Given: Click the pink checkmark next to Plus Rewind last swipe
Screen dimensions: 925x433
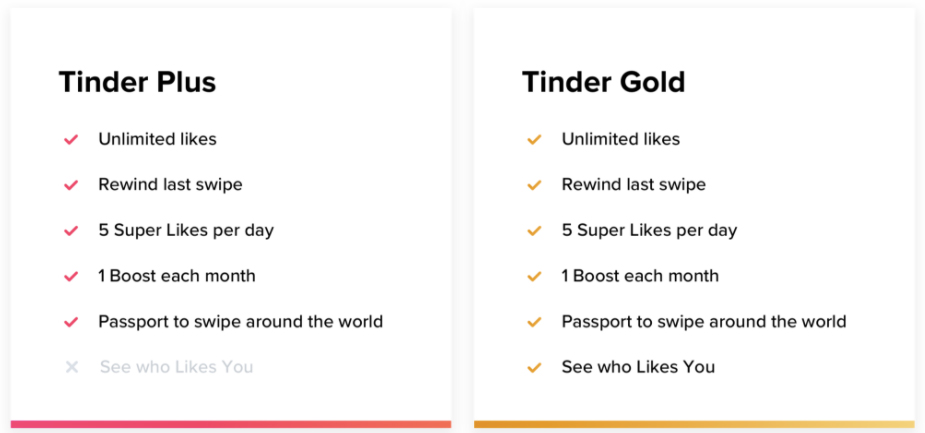Looking at the screenshot, I should (71, 185).
